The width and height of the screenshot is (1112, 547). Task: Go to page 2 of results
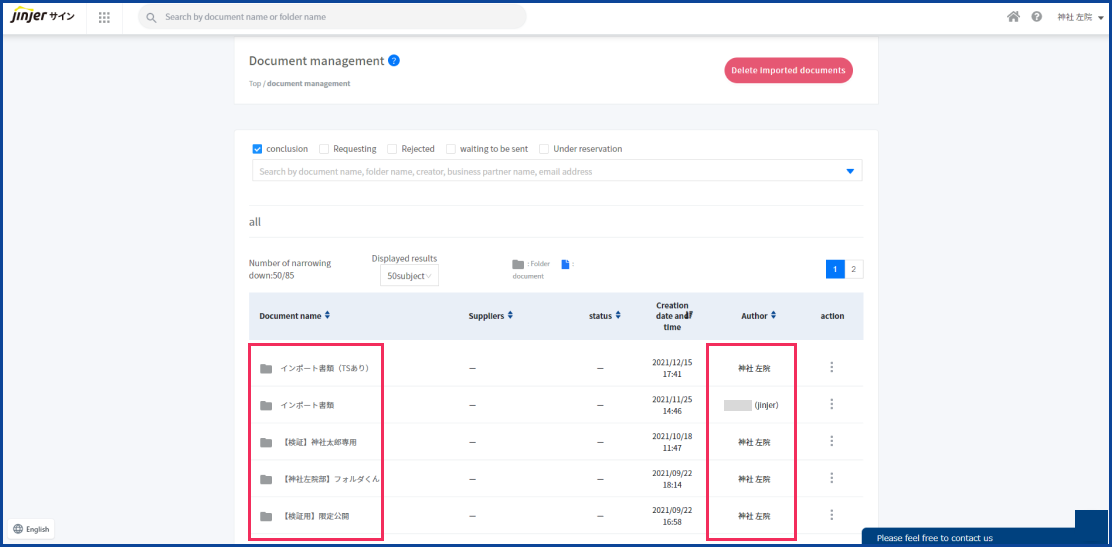pos(853,269)
